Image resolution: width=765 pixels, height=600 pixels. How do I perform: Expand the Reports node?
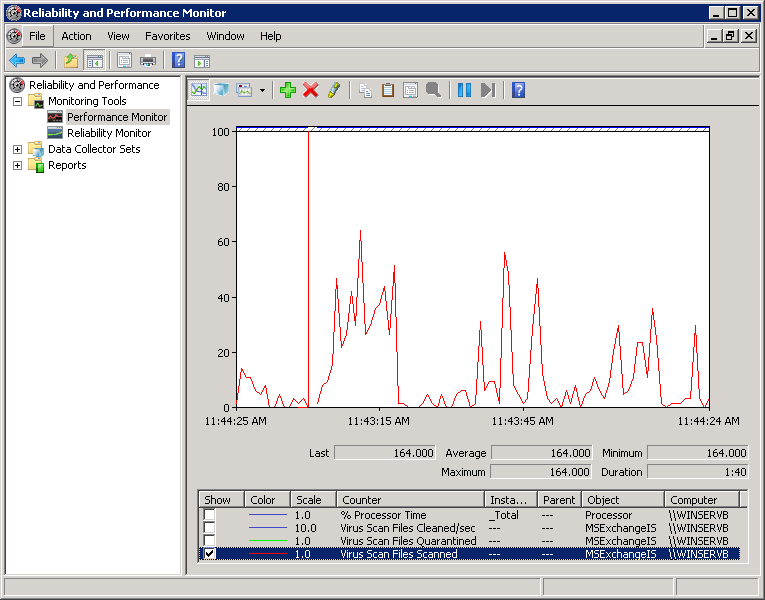18,165
